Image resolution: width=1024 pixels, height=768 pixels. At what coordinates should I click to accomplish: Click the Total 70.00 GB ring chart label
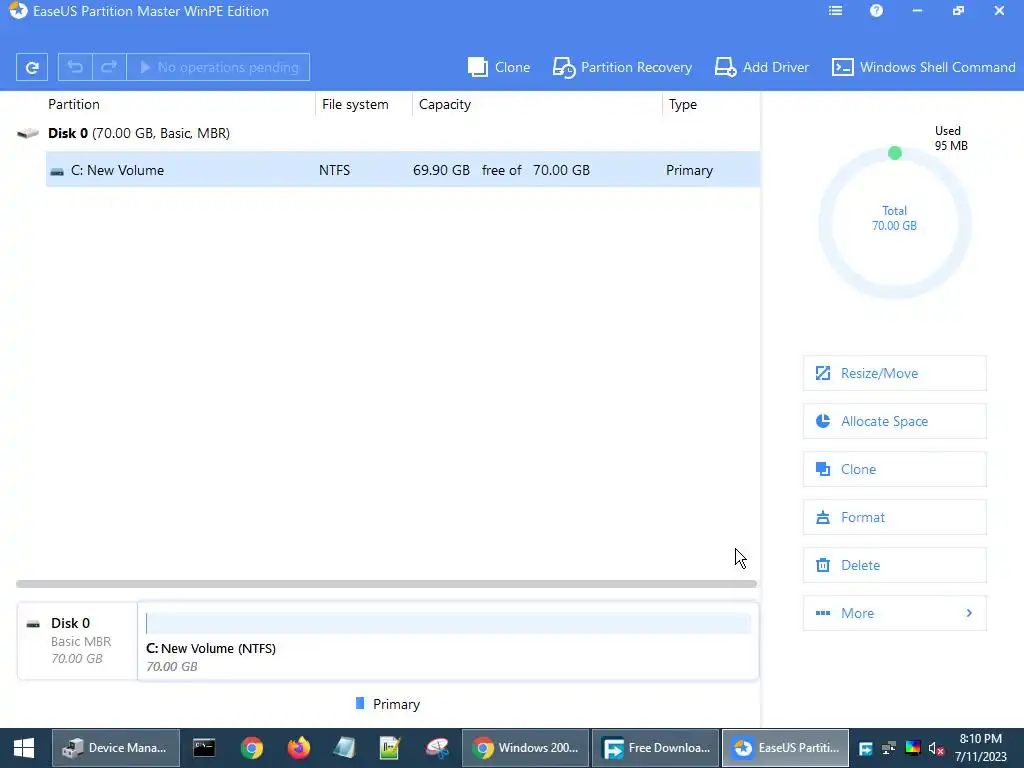(894, 218)
